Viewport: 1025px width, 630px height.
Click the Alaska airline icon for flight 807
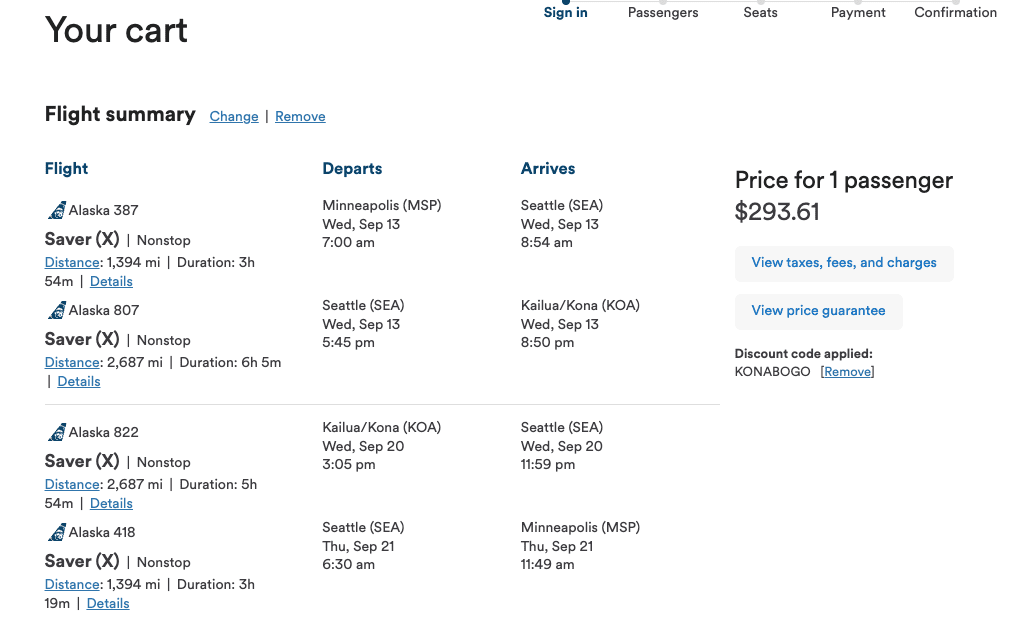pos(56,309)
